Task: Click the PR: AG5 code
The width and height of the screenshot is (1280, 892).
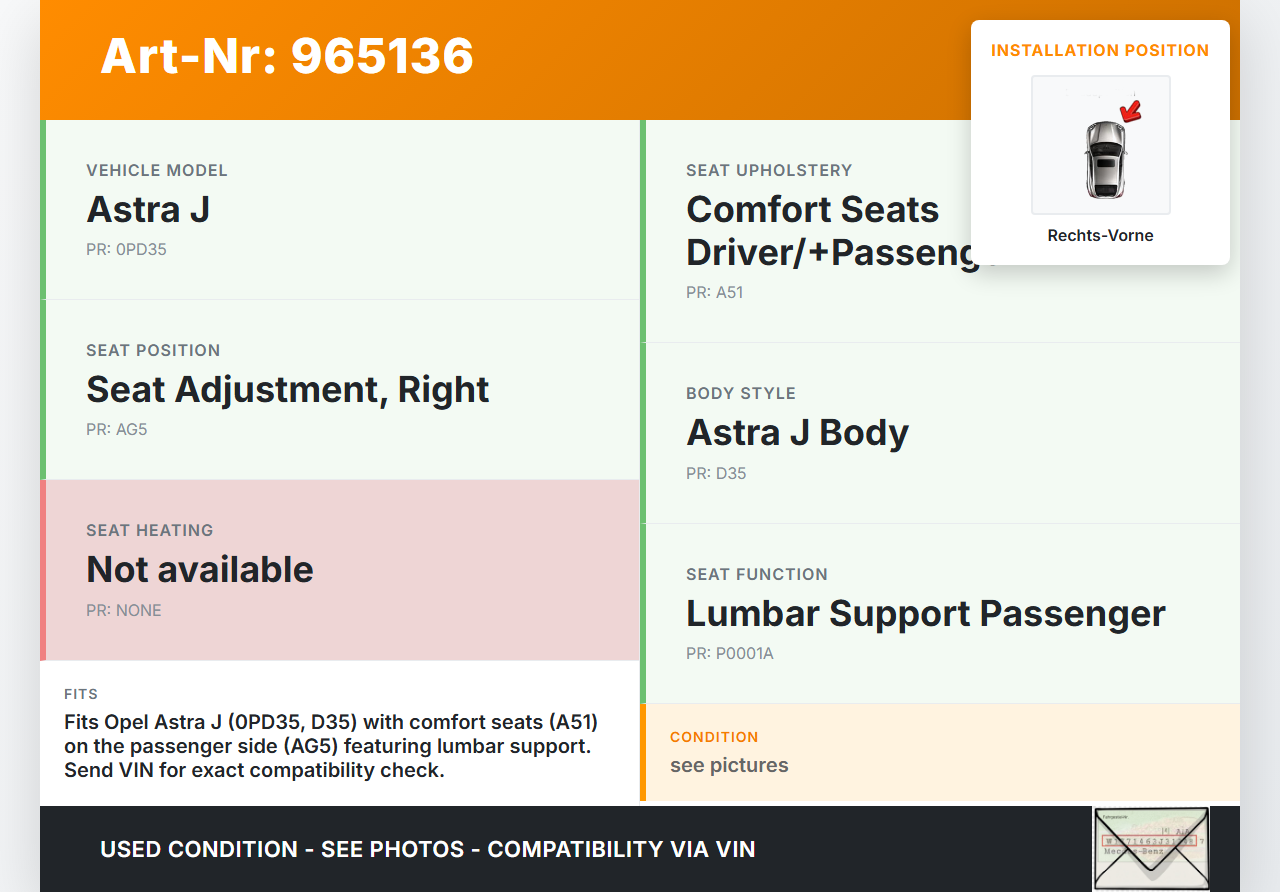Action: coord(117,430)
